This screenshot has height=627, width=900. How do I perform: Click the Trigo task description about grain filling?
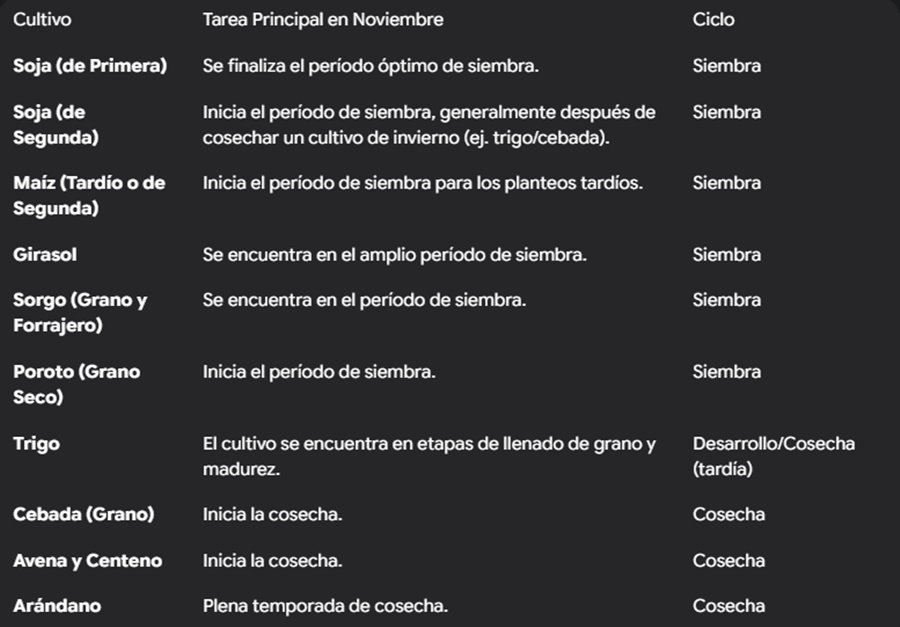429,455
